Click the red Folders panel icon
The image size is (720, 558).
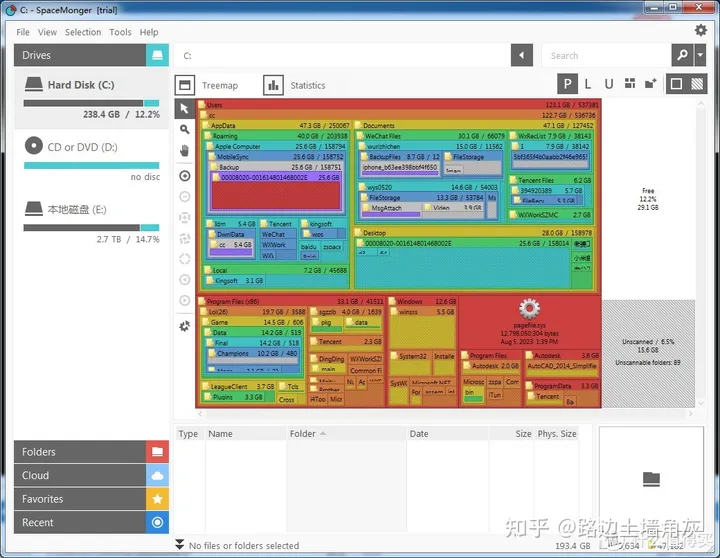point(158,452)
